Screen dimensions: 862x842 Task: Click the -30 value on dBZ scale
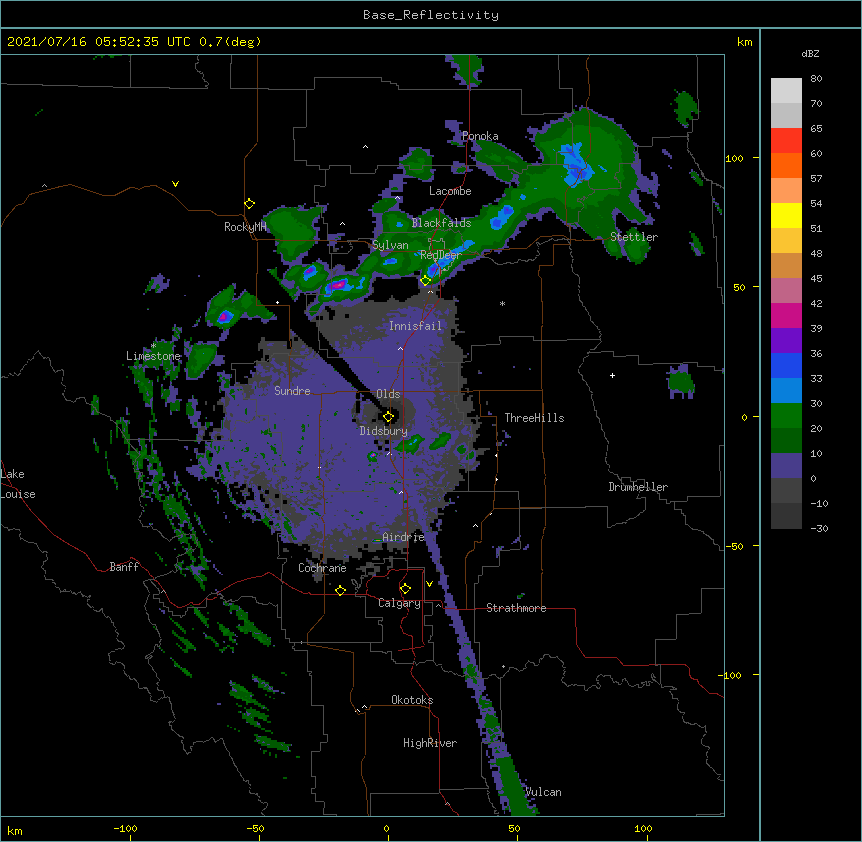[819, 528]
